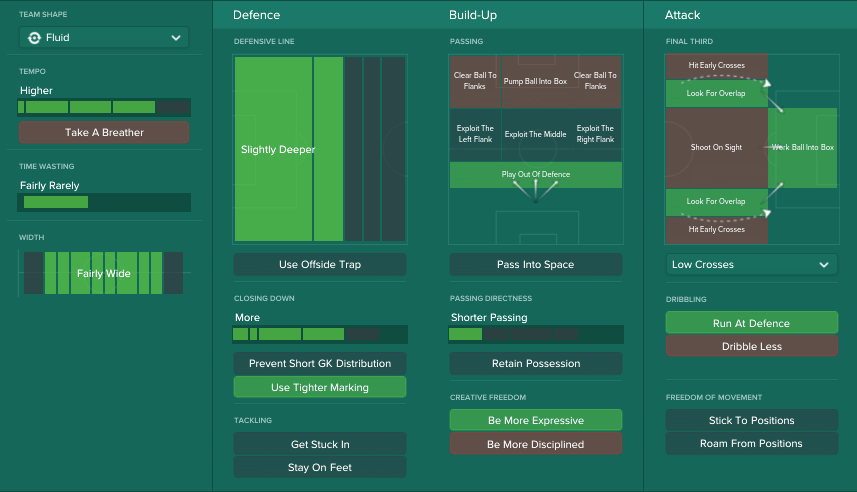Toggle Take A Breather option
The width and height of the screenshot is (857, 492).
point(104,132)
